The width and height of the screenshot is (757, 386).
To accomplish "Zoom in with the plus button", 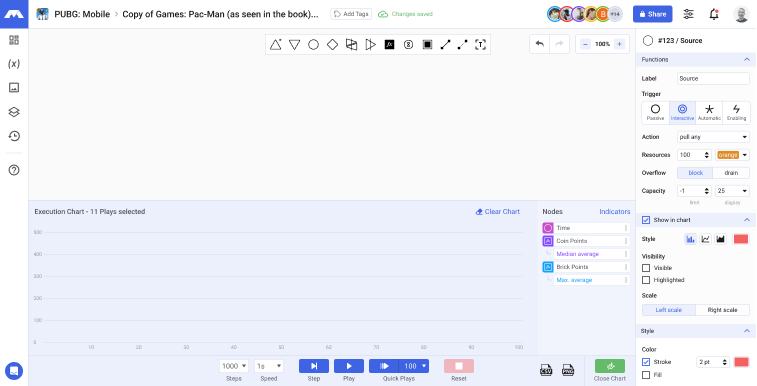I will click(619, 44).
